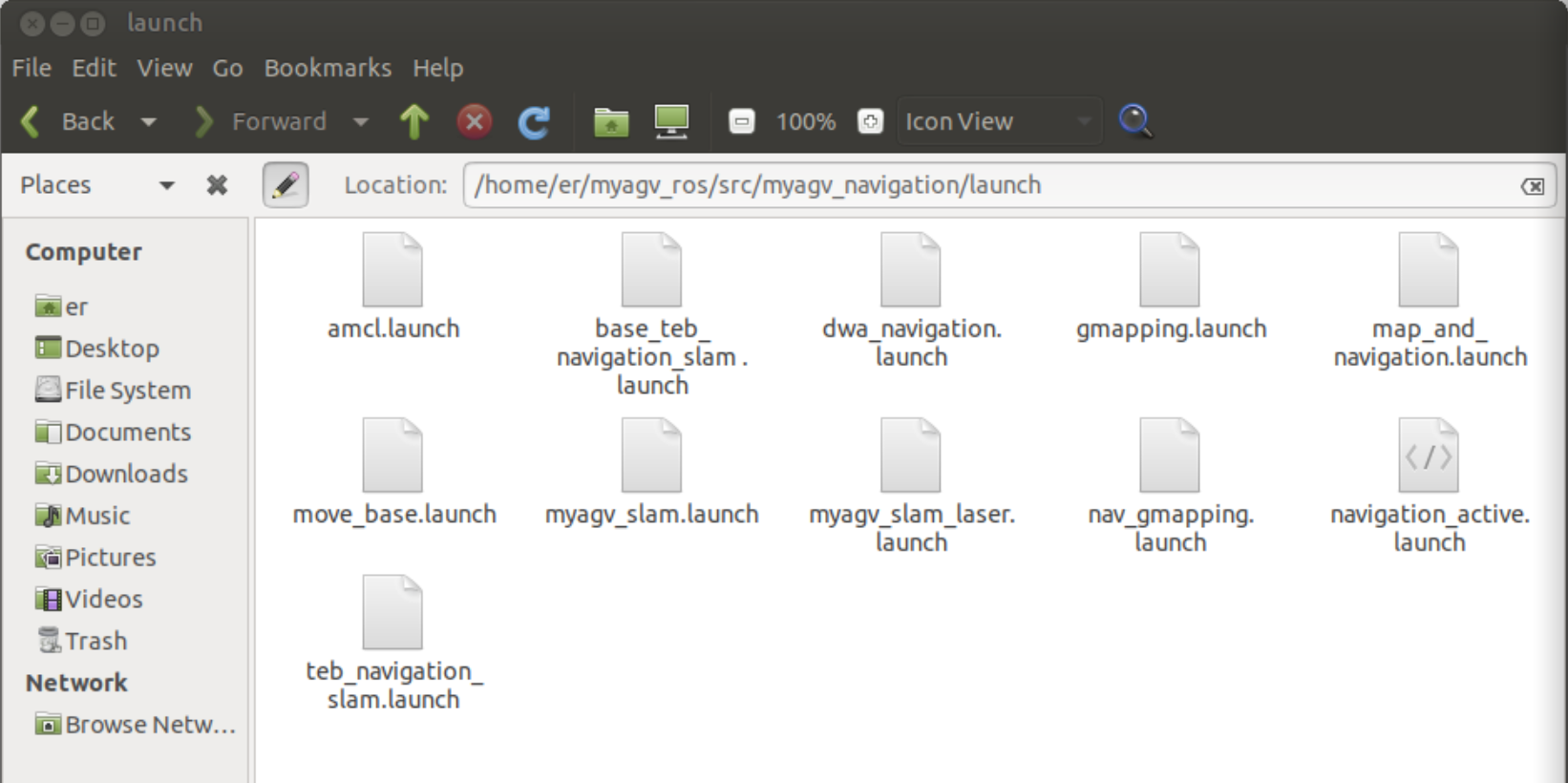The height and width of the screenshot is (783, 1568).
Task: Open Downloads in the sidebar
Action: click(x=111, y=474)
